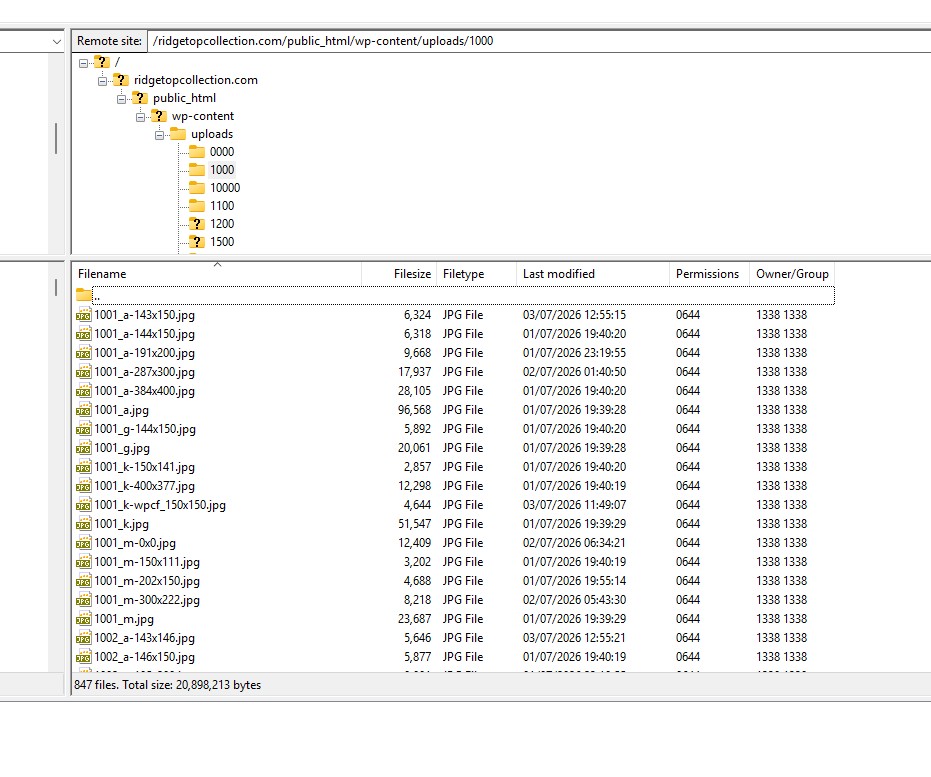Select the 0000 folder icon in tree

(197, 152)
